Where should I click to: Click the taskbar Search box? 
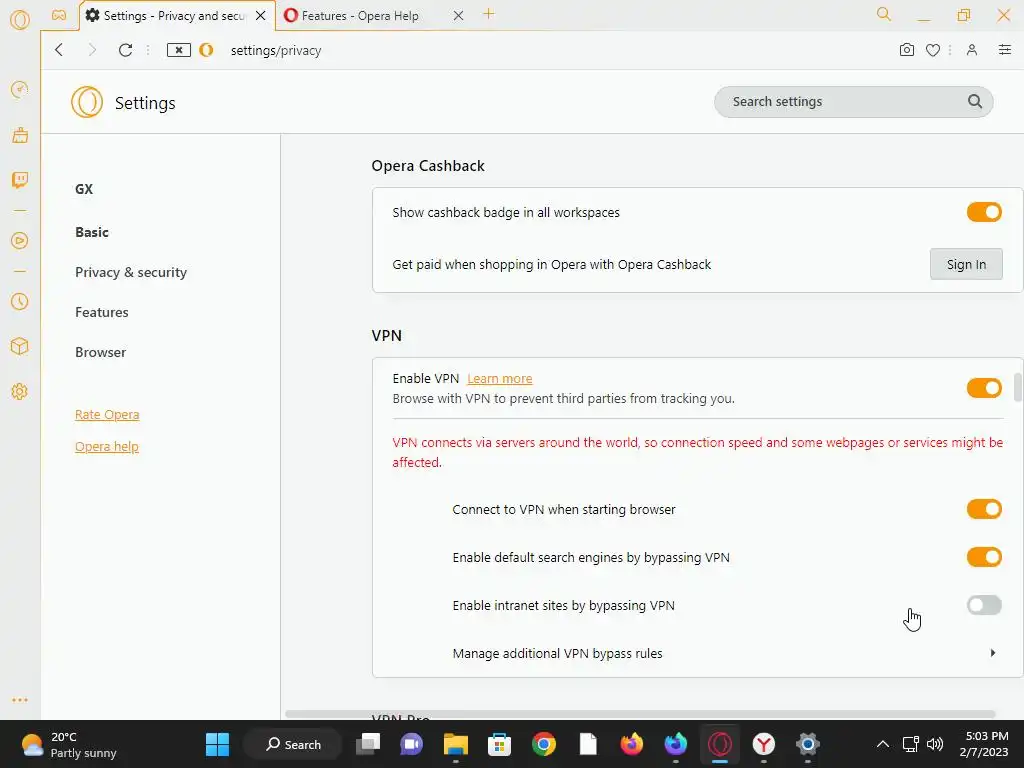tap(293, 744)
